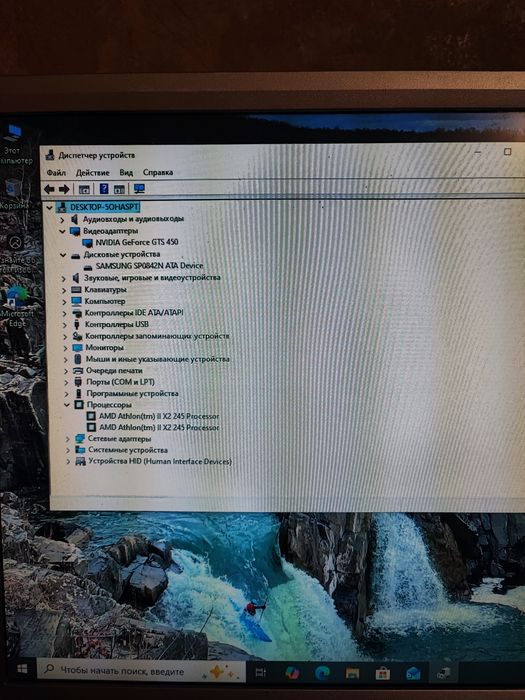Select the Сетевые адаптеры label
525x700 pixels.
click(119, 439)
